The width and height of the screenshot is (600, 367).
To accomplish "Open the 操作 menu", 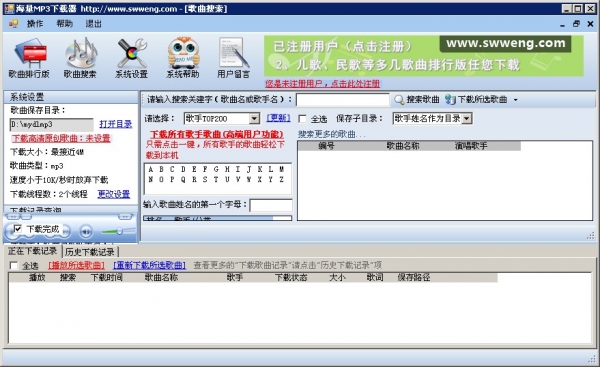I will click(x=35, y=24).
